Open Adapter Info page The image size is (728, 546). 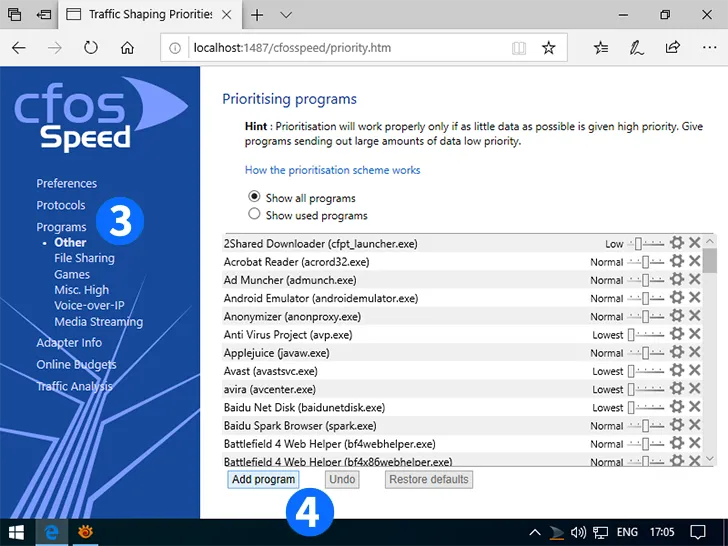tap(69, 343)
